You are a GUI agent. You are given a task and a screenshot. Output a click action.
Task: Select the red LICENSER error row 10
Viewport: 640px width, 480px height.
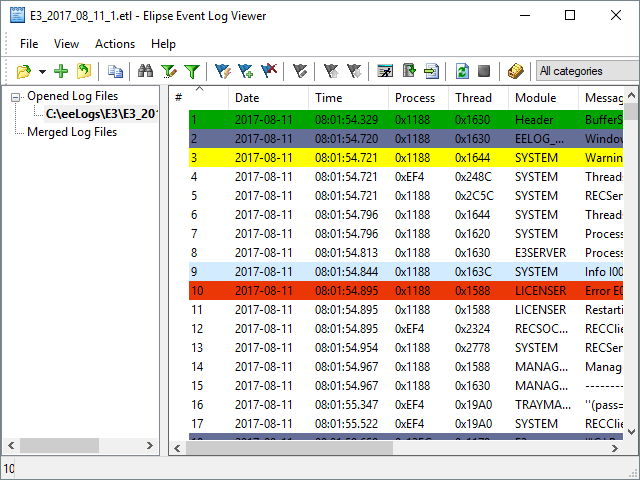coord(400,291)
